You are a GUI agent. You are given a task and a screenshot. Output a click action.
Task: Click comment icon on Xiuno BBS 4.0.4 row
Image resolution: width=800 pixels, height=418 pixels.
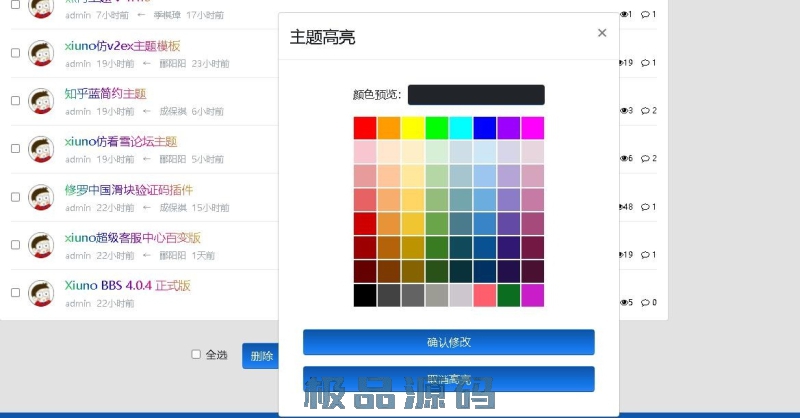(646, 302)
